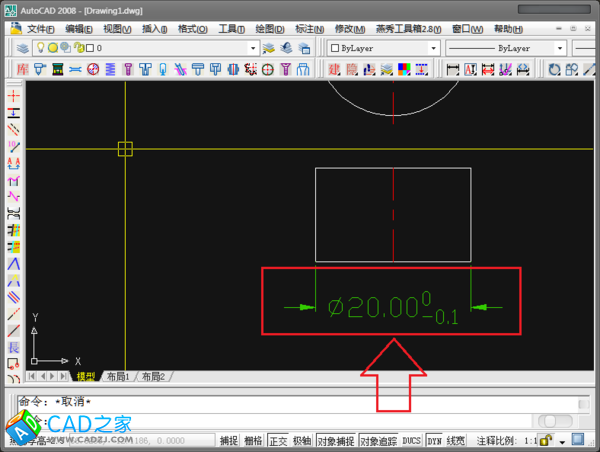Toggle 对象捕捉 object snap

pos(337,440)
